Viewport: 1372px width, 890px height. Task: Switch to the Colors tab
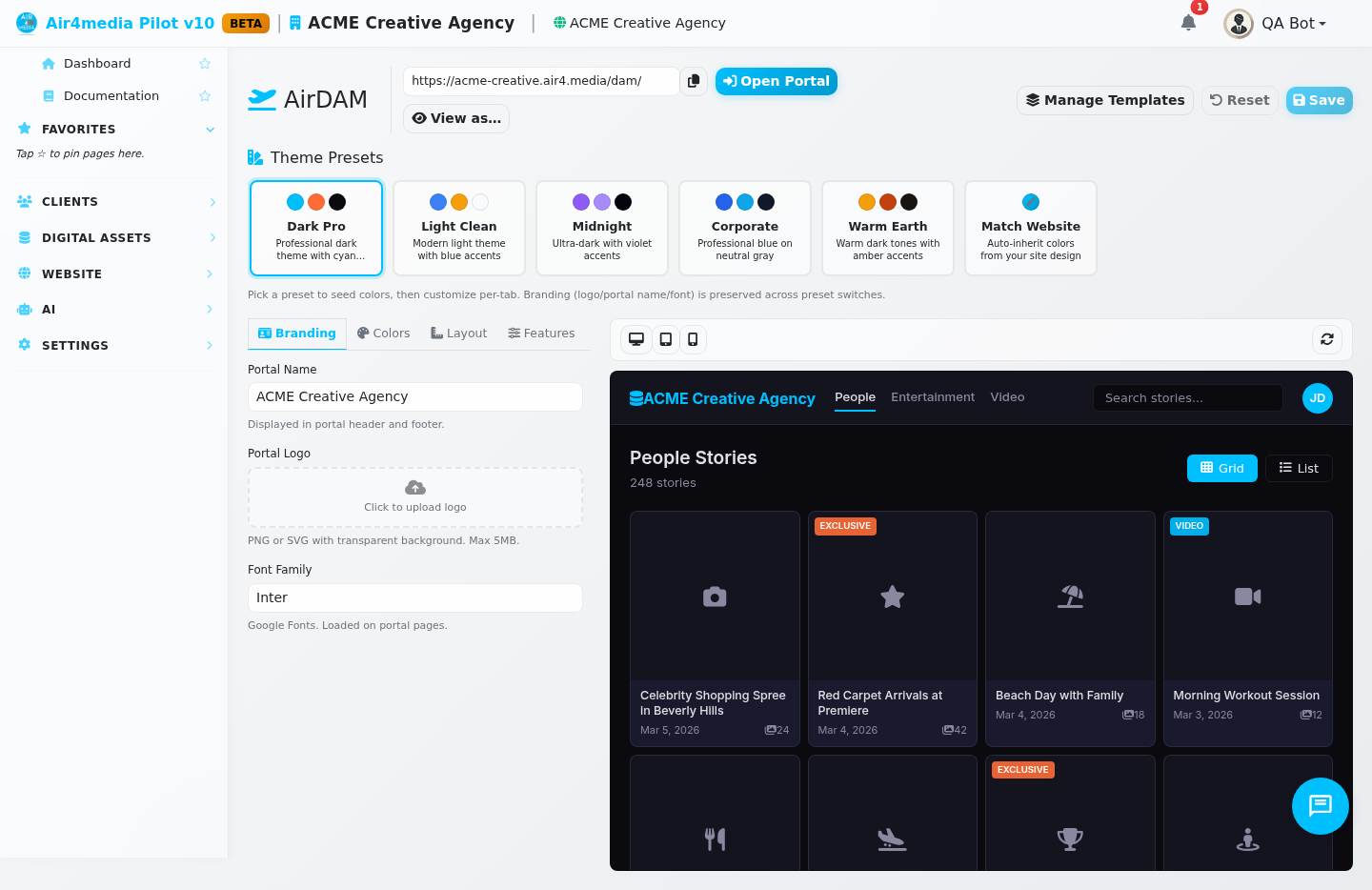point(383,334)
